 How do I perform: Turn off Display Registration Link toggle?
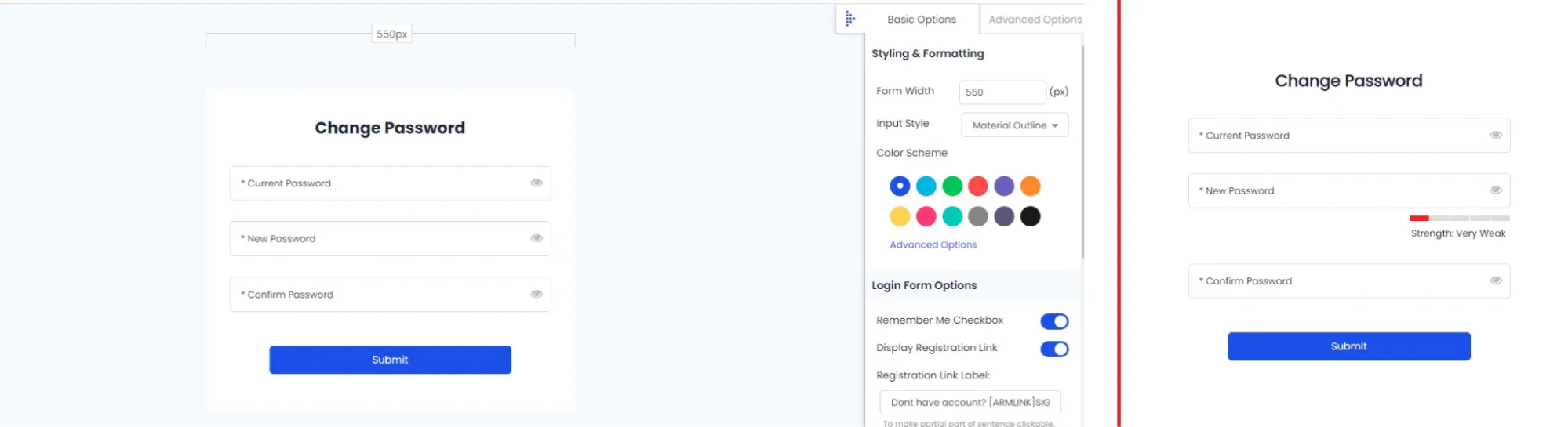[1054, 349]
